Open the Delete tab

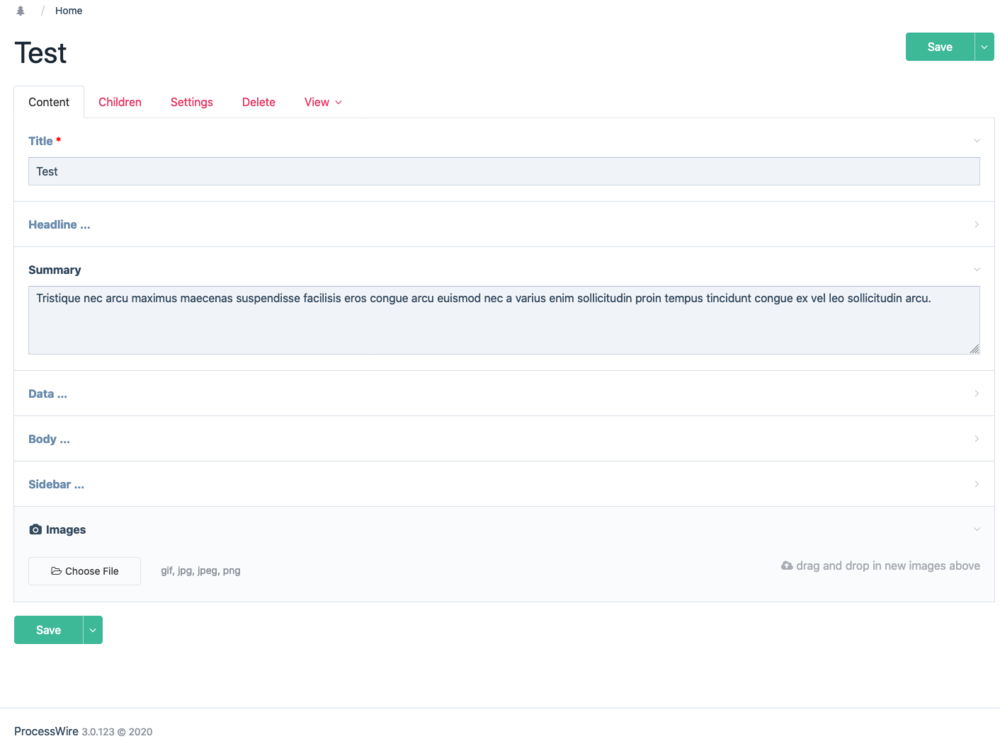click(x=258, y=102)
